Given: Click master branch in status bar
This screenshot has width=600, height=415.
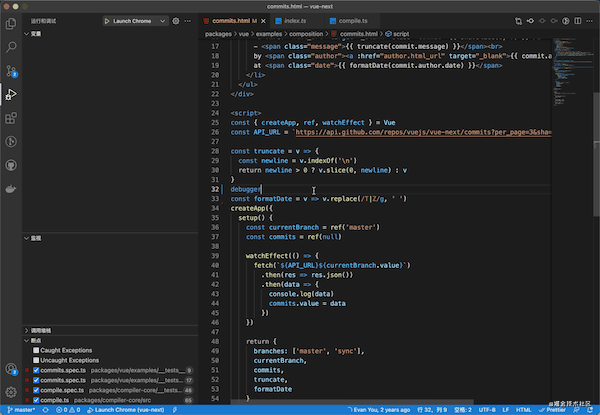Looking at the screenshot, I should [x=21, y=410].
